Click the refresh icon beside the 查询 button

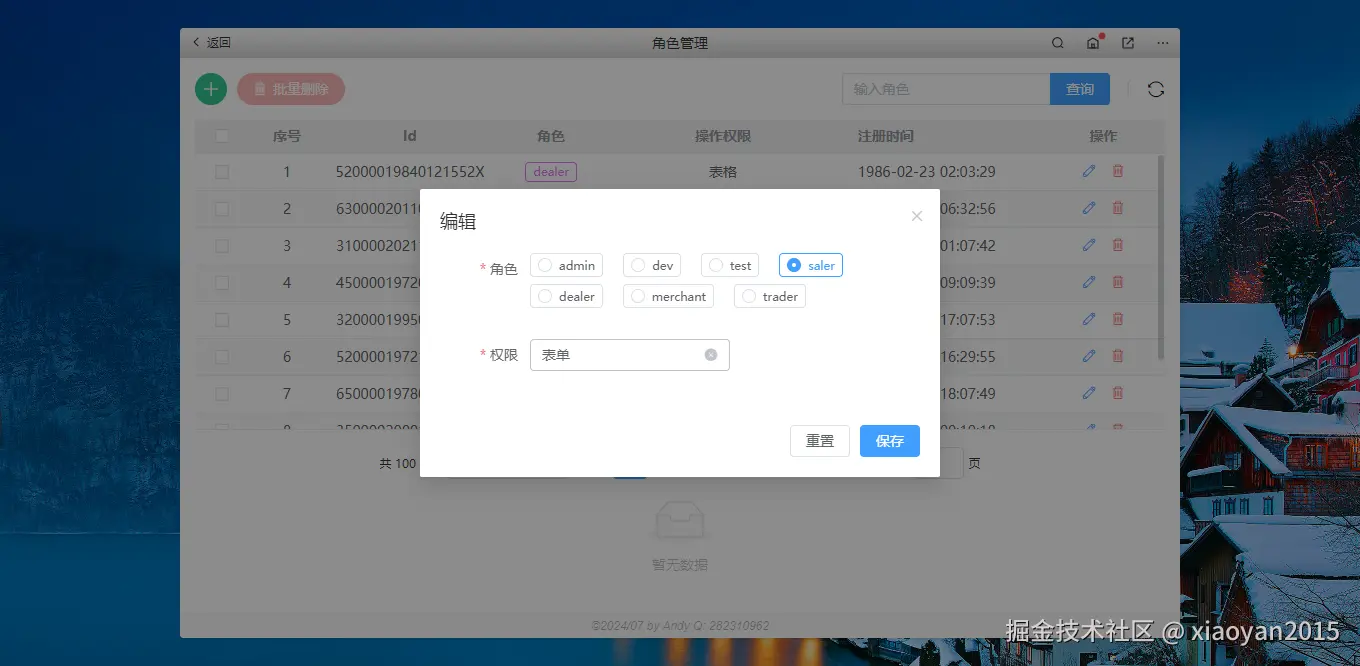point(1156,88)
